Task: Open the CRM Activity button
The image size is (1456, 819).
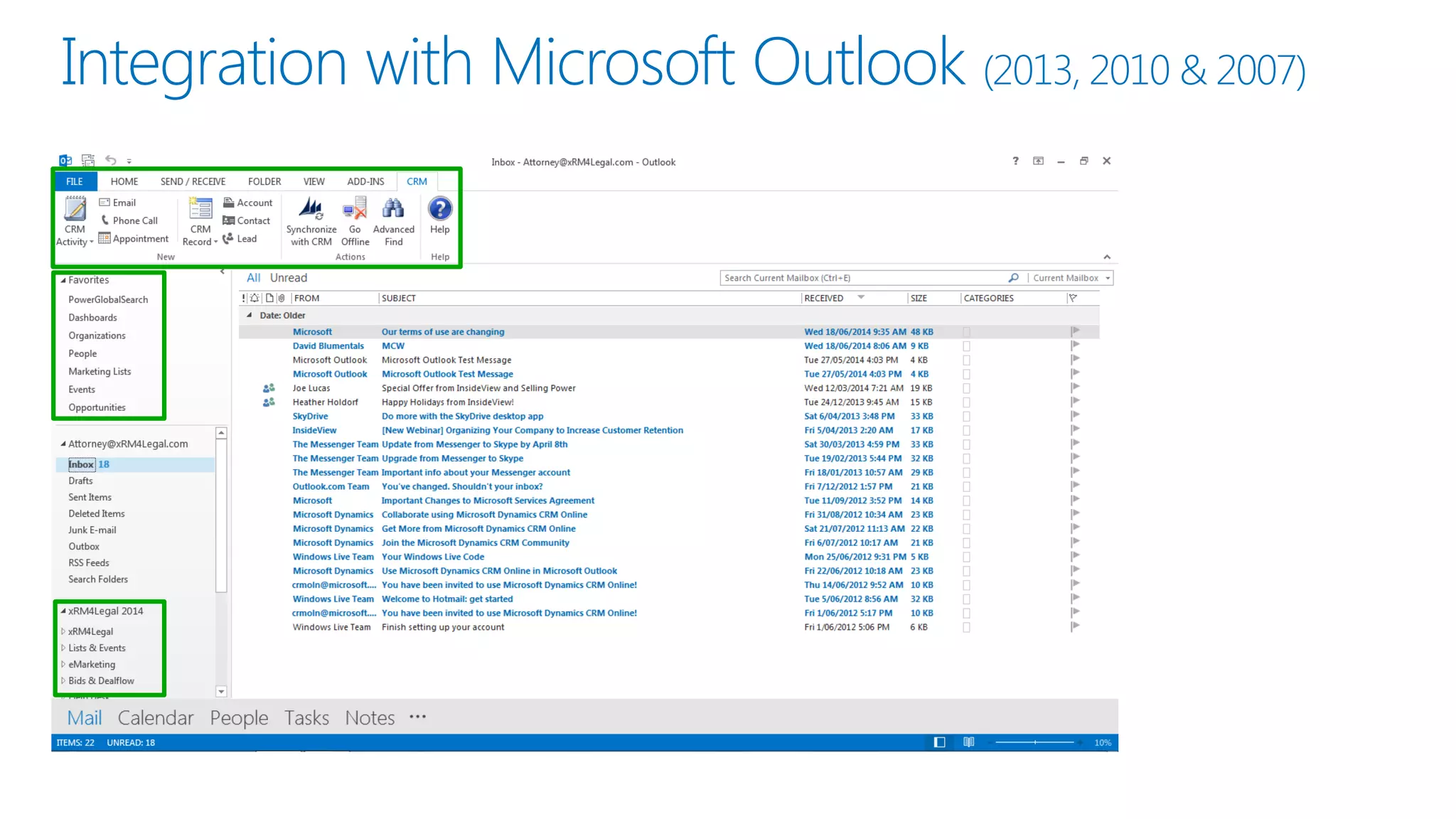Action: click(75, 222)
